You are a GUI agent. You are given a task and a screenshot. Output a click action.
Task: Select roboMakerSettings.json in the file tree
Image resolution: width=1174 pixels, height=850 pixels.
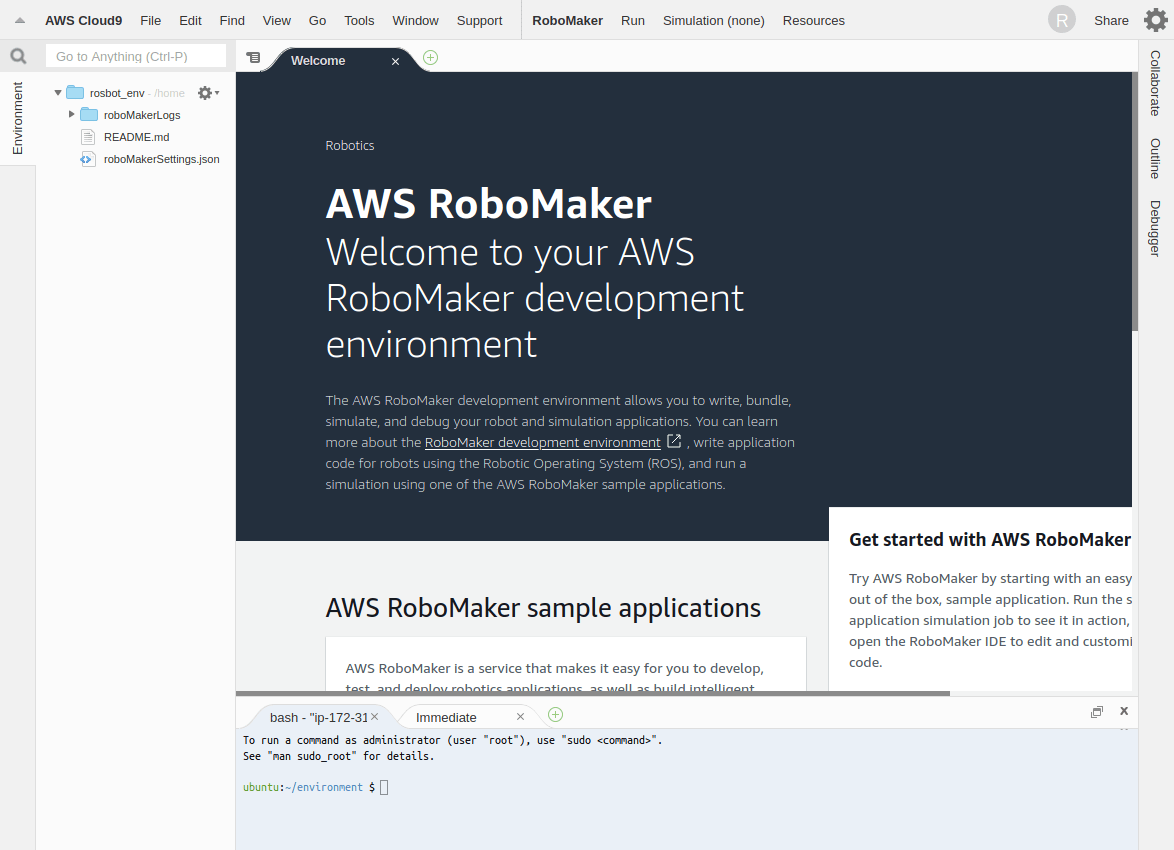click(162, 159)
